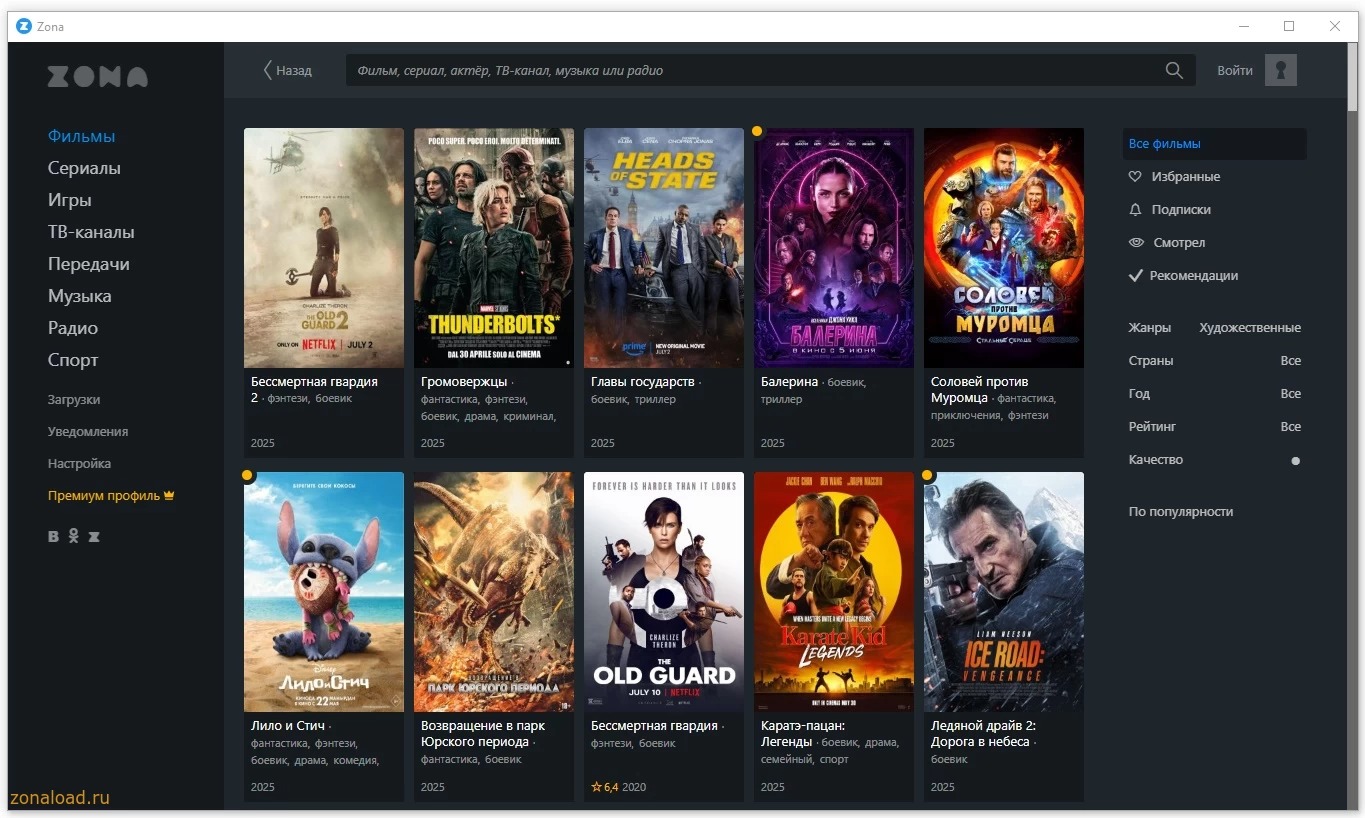Open the Odnoklassniki social icon

click(x=73, y=537)
